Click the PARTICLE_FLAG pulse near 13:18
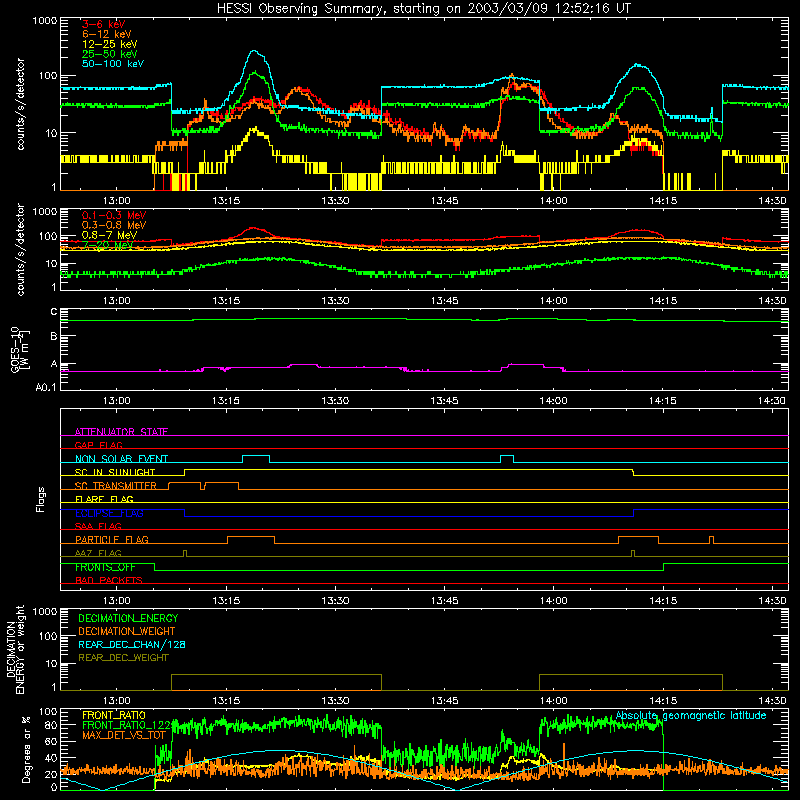The height and width of the screenshot is (800, 800). (251, 540)
